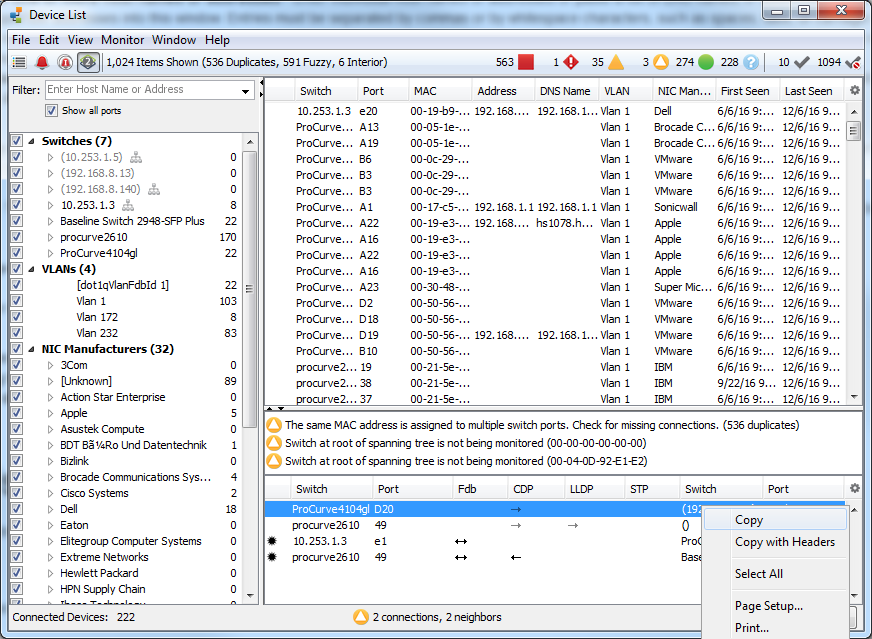Image resolution: width=872 pixels, height=639 pixels.
Task: Click the green circle status icon
Action: tap(706, 62)
